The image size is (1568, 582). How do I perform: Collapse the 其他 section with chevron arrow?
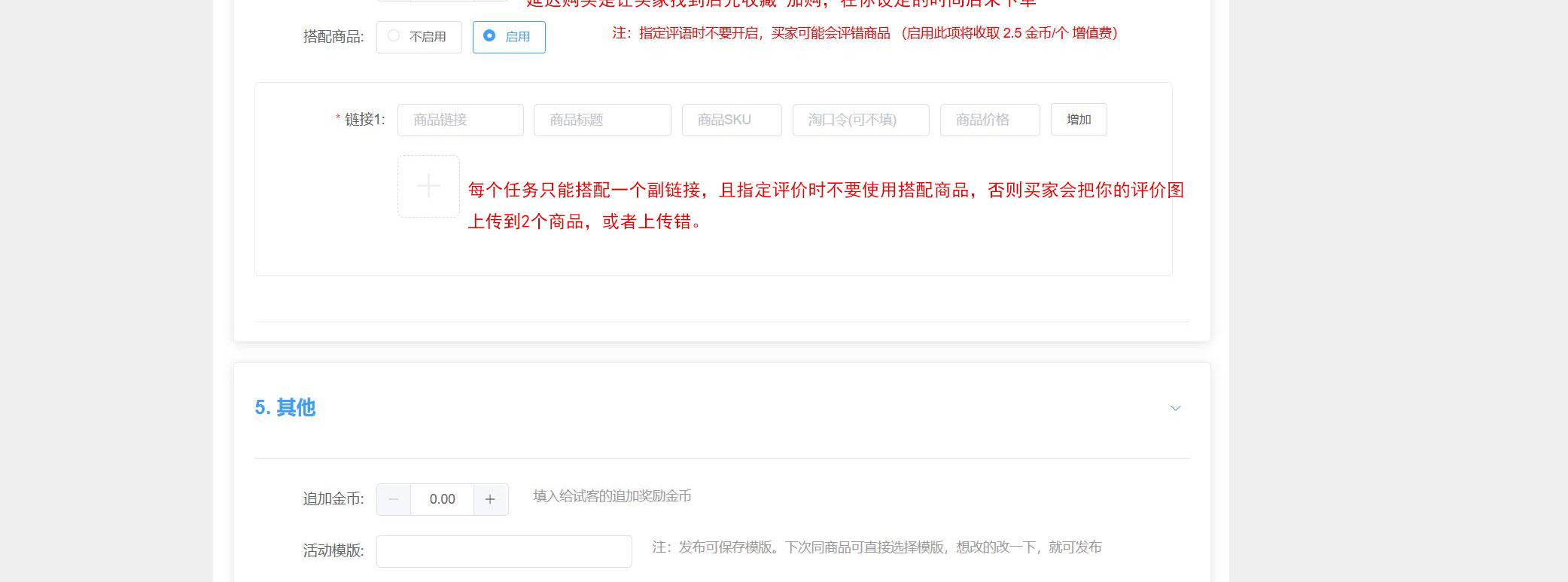[1175, 408]
